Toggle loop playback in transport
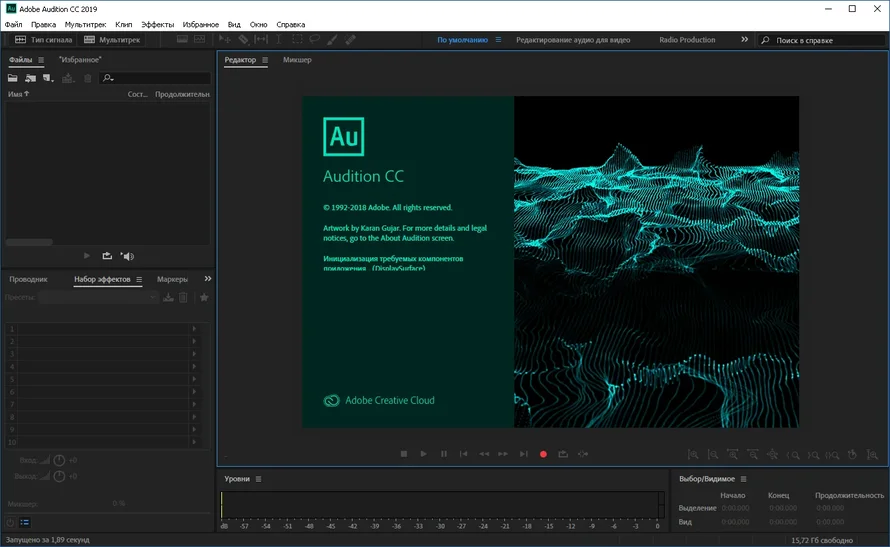 (563, 454)
